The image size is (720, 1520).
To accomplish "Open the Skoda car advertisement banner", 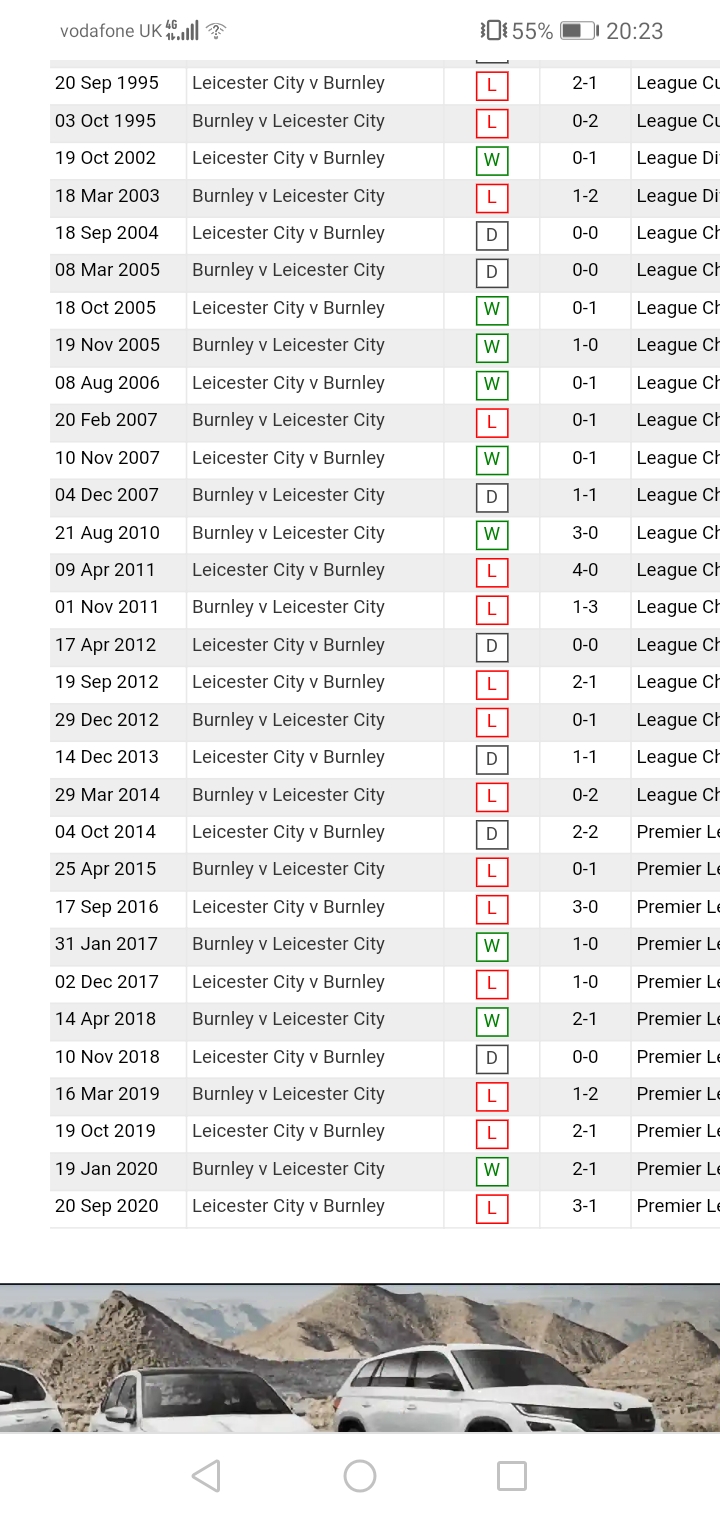I will [x=360, y=1358].
